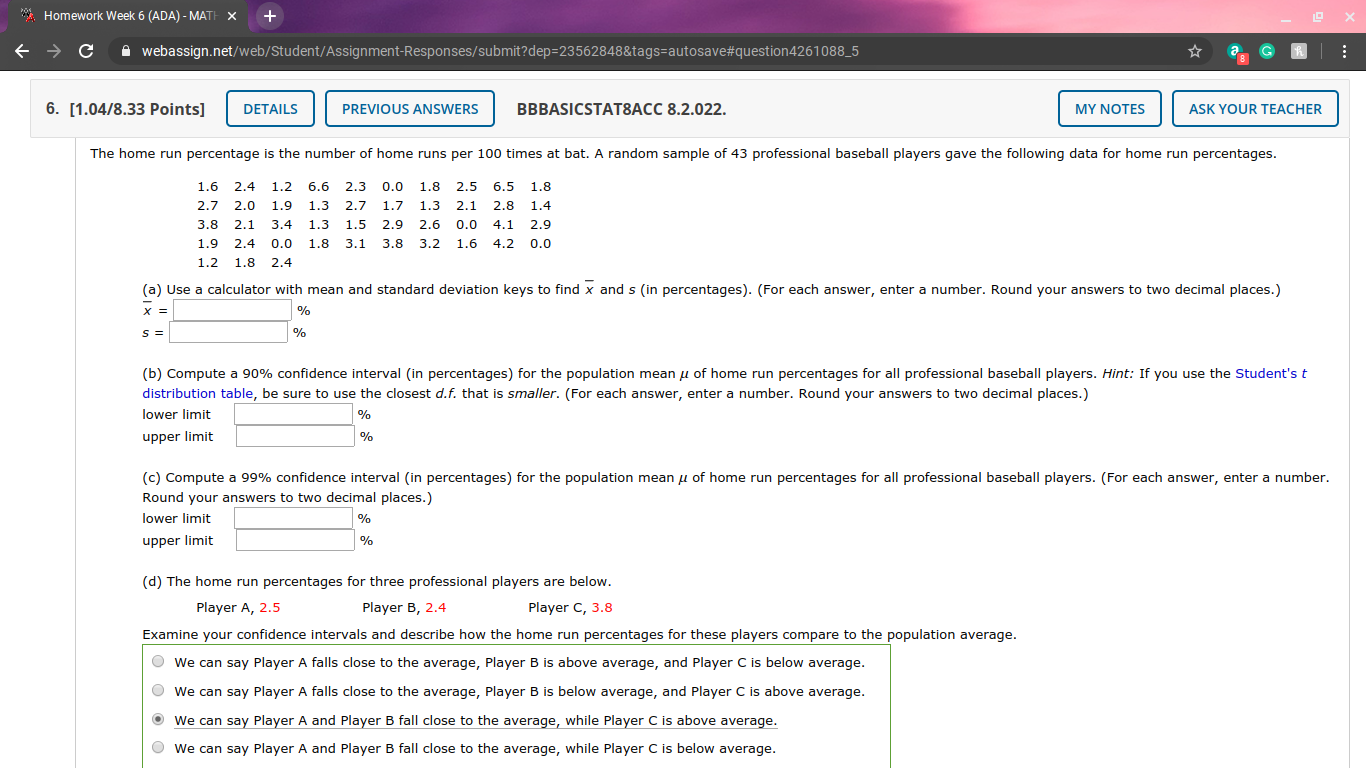This screenshot has width=1366, height=768.
Task: Select Player B is above average option
Action: (x=157, y=660)
